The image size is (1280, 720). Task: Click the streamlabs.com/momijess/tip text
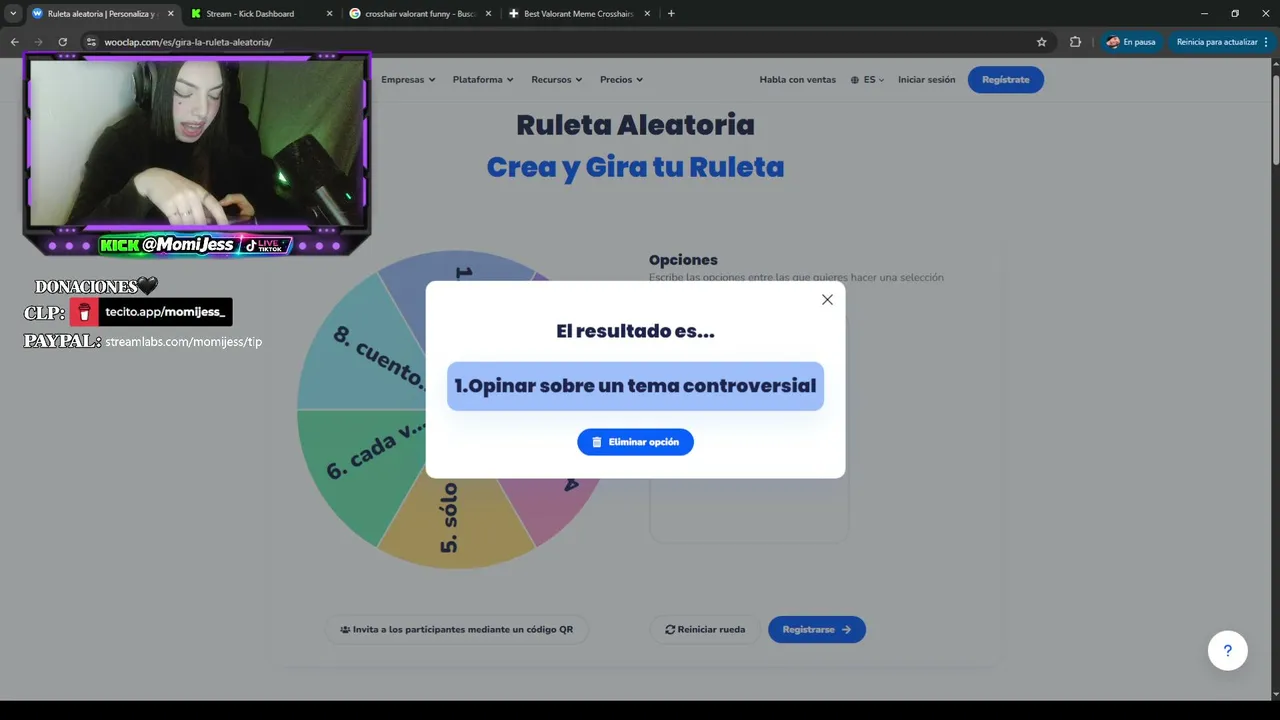(x=184, y=342)
